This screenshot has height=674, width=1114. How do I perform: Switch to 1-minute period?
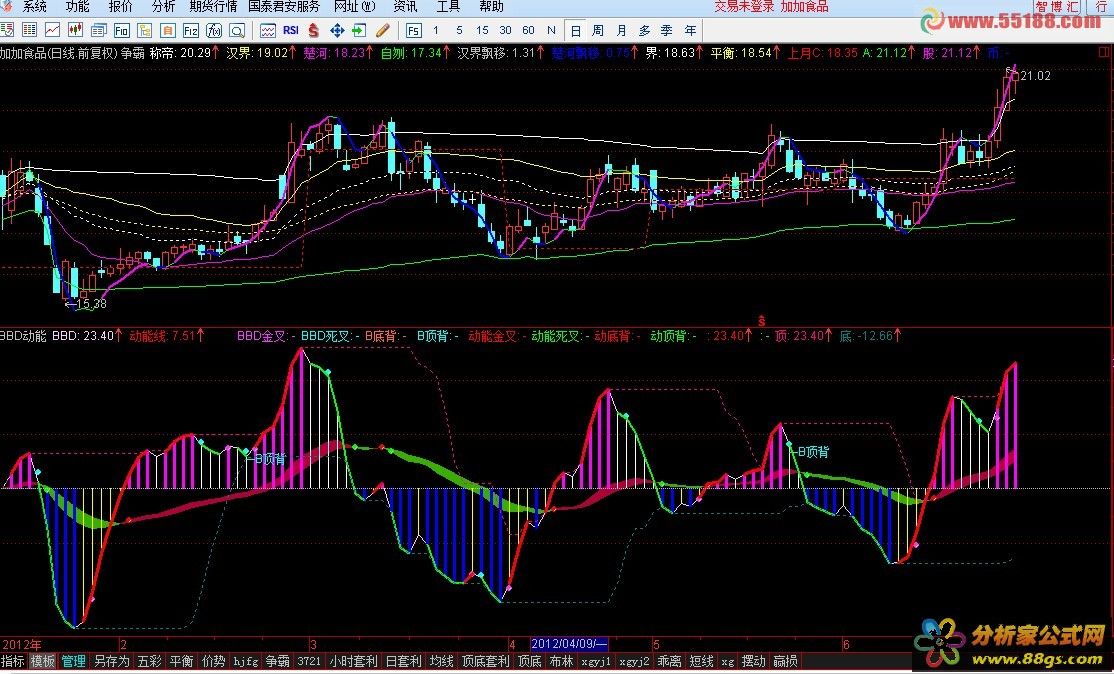[x=436, y=30]
